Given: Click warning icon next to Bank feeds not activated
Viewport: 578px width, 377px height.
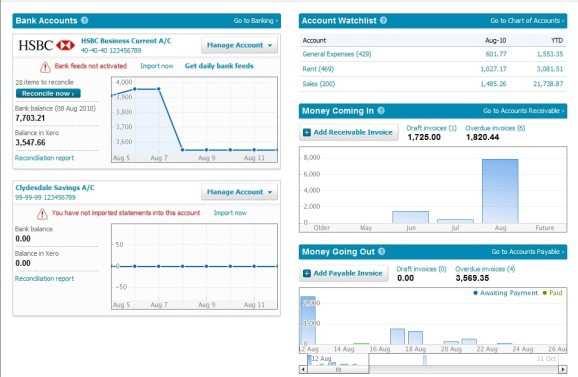Looking at the screenshot, I should click(x=45, y=67).
